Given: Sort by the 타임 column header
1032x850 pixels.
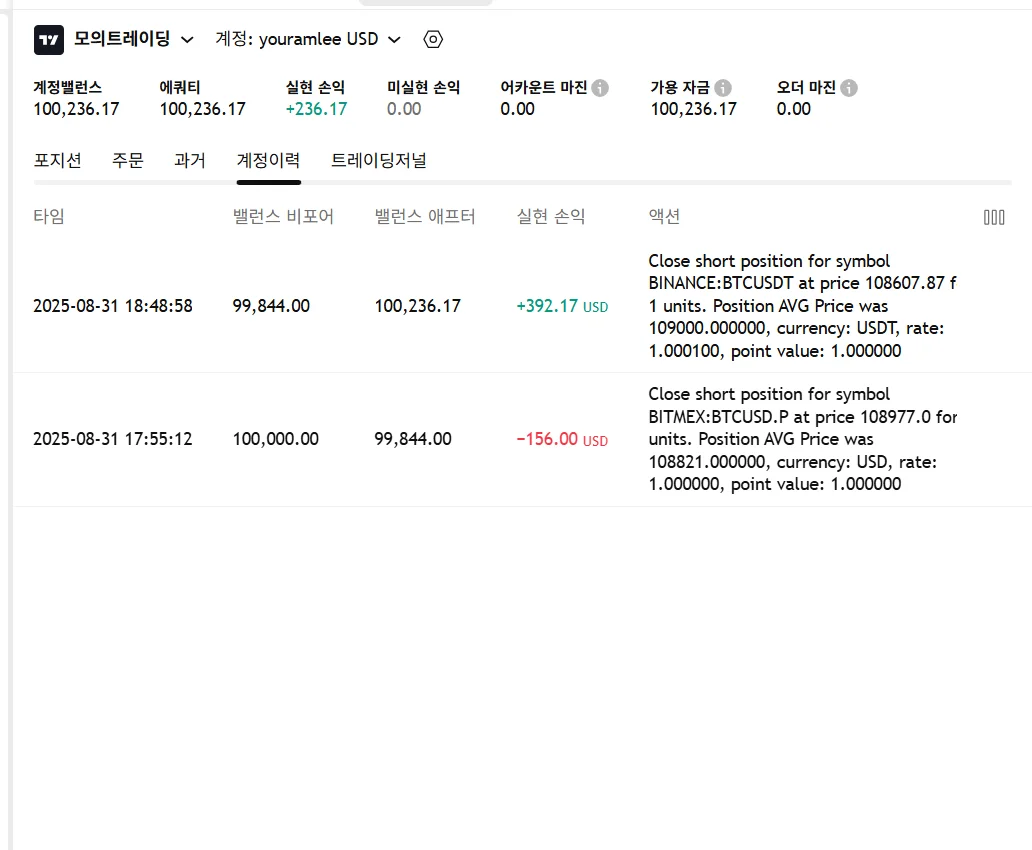Looking at the screenshot, I should (x=49, y=216).
